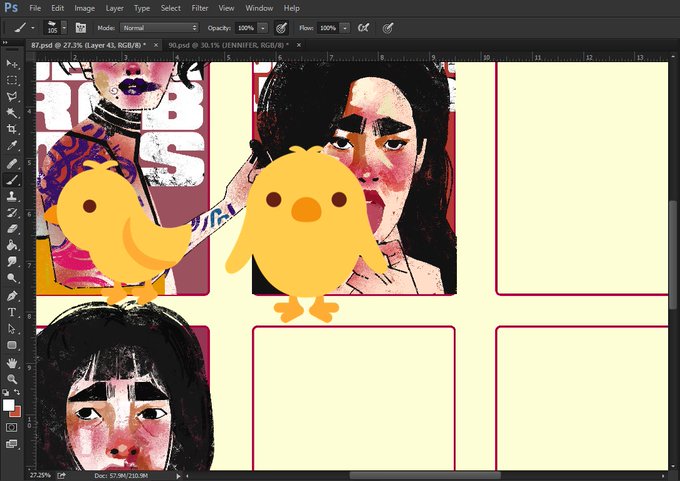
Task: Select the Magic Wand tool
Action: click(x=12, y=113)
